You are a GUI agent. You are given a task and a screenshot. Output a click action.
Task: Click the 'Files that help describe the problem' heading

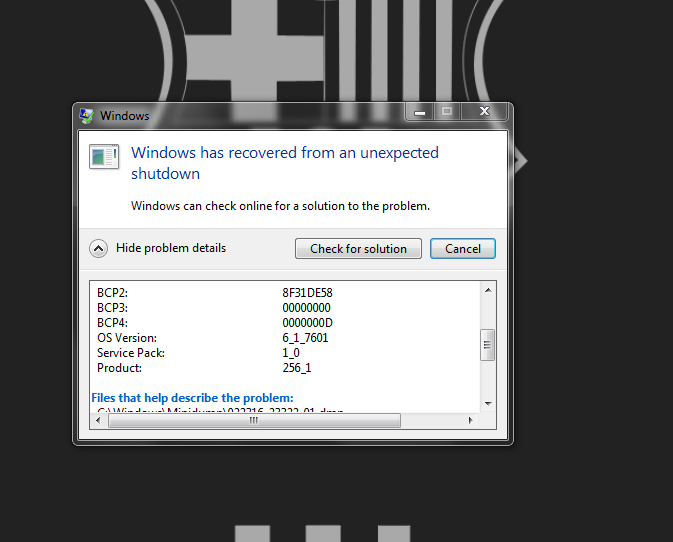click(192, 398)
